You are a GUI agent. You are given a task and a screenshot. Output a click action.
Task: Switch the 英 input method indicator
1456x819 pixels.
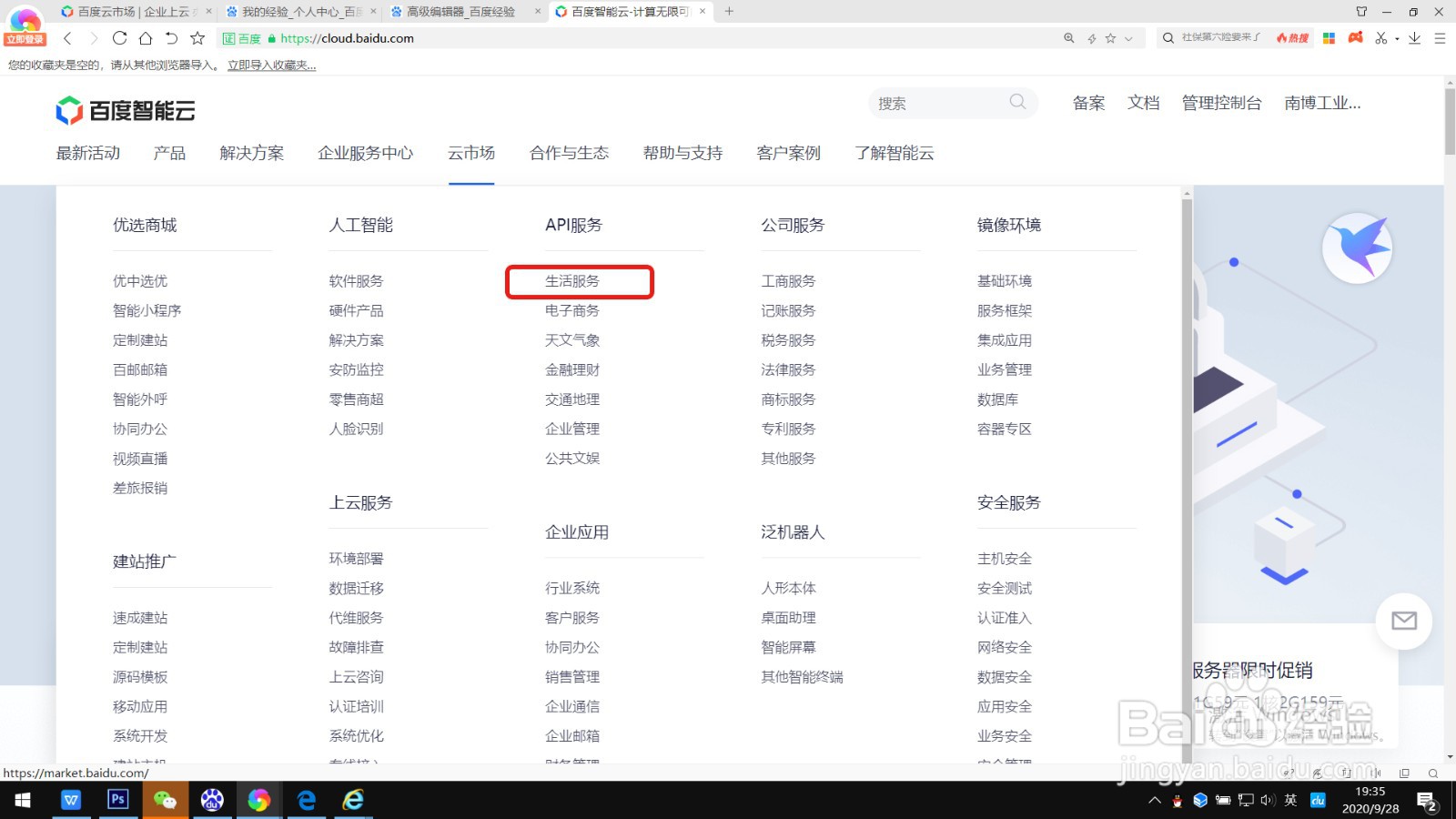pyautogui.click(x=1290, y=800)
